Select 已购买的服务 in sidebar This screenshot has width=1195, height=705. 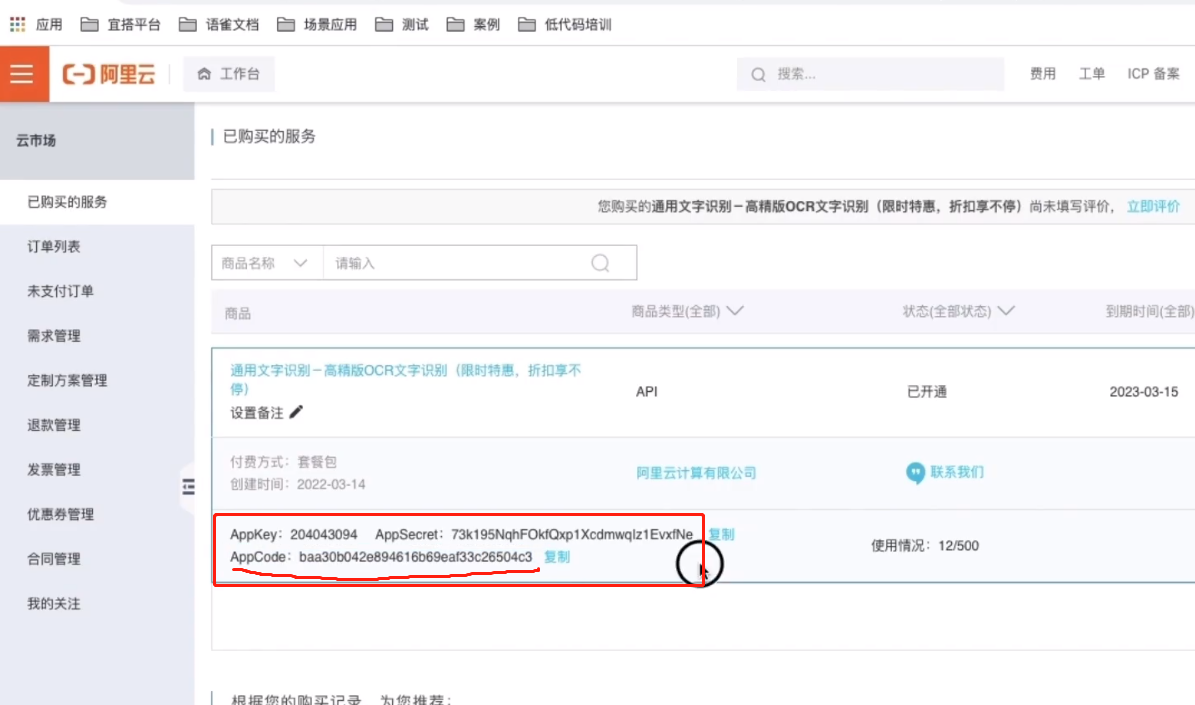point(97,202)
